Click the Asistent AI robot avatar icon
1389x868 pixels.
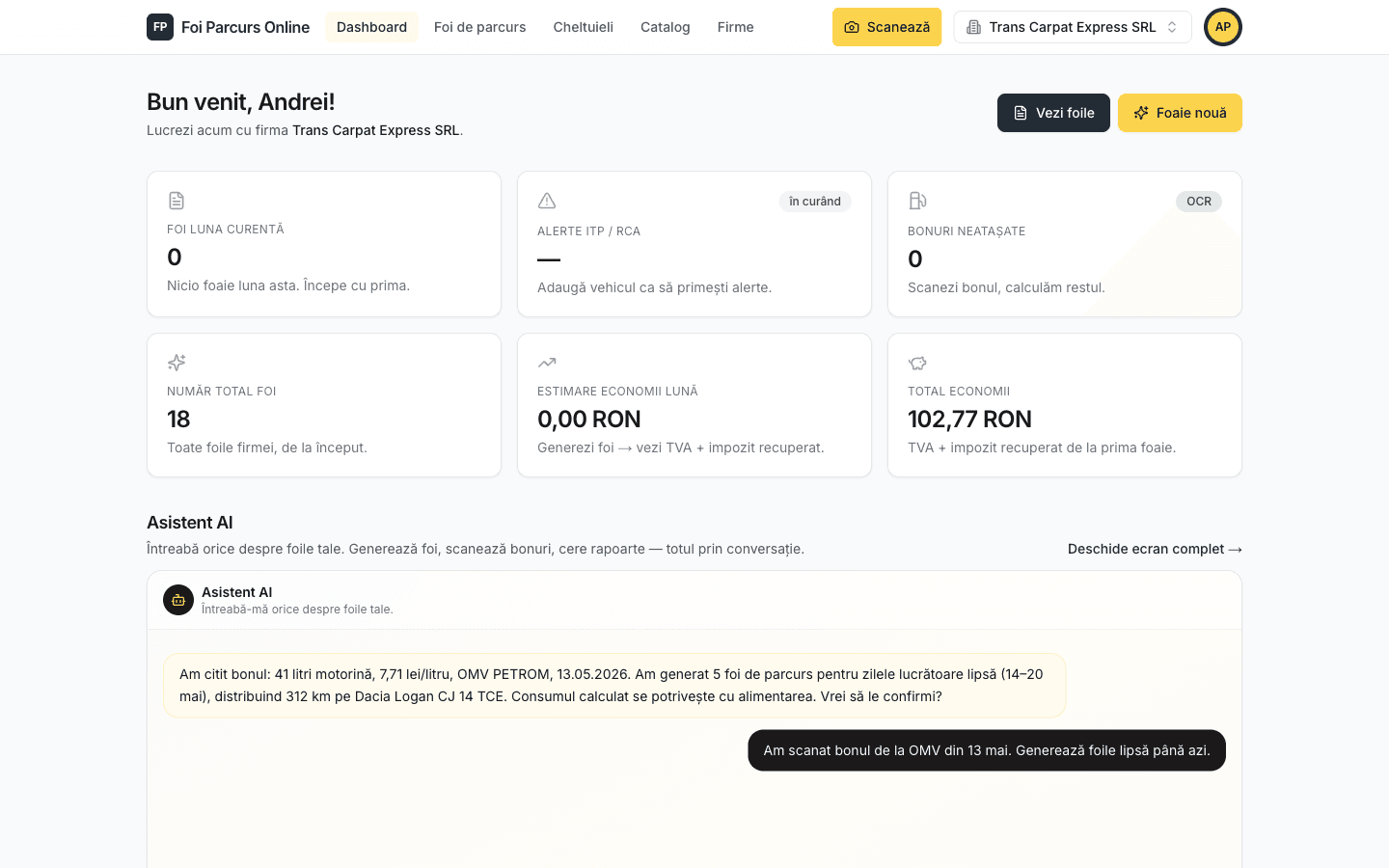click(178, 600)
